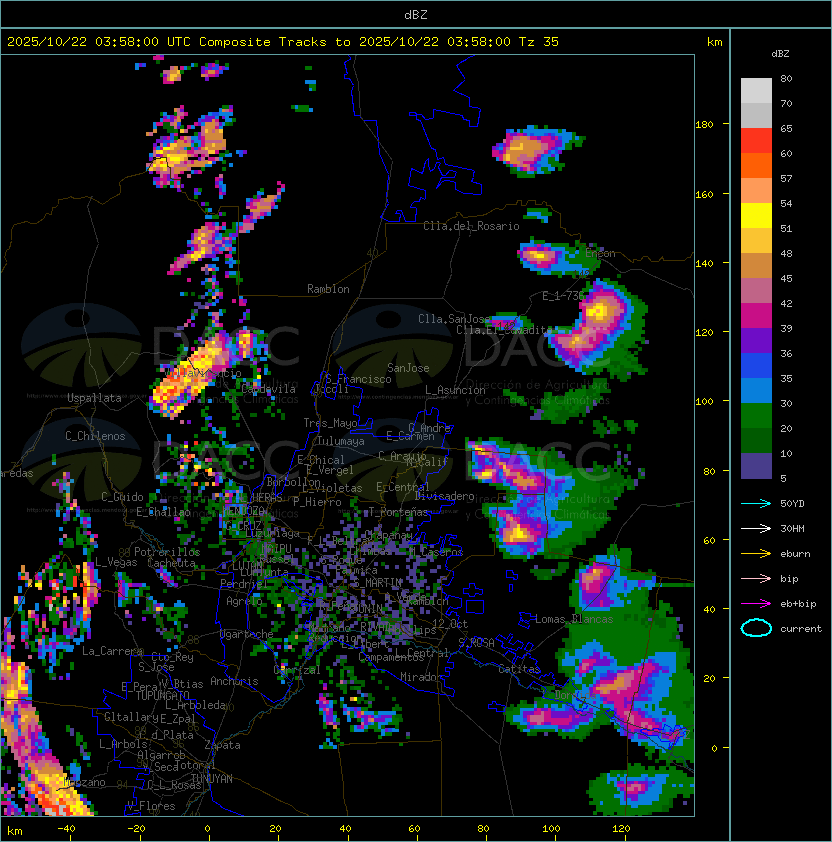Click the 'S_Francisco' map label
Image resolution: width=832 pixels, height=842 pixels.
pos(358,379)
